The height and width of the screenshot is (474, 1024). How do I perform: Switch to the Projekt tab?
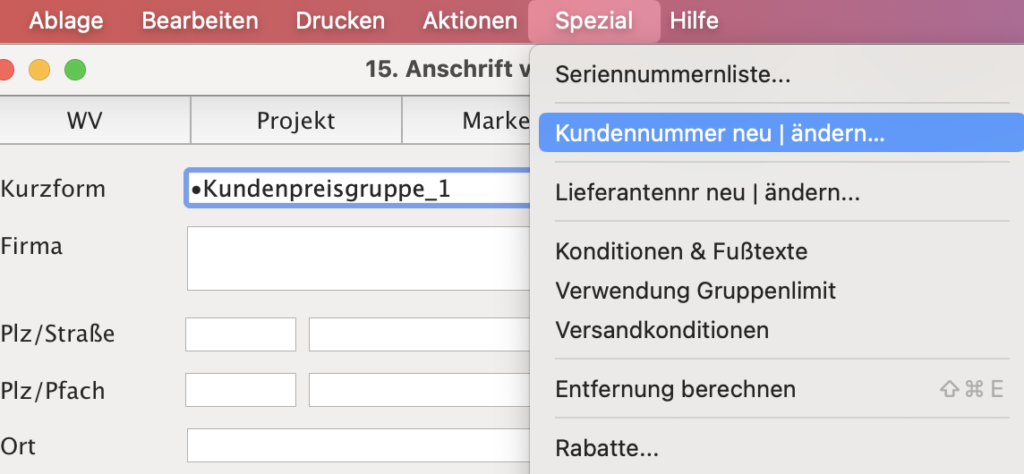(295, 121)
